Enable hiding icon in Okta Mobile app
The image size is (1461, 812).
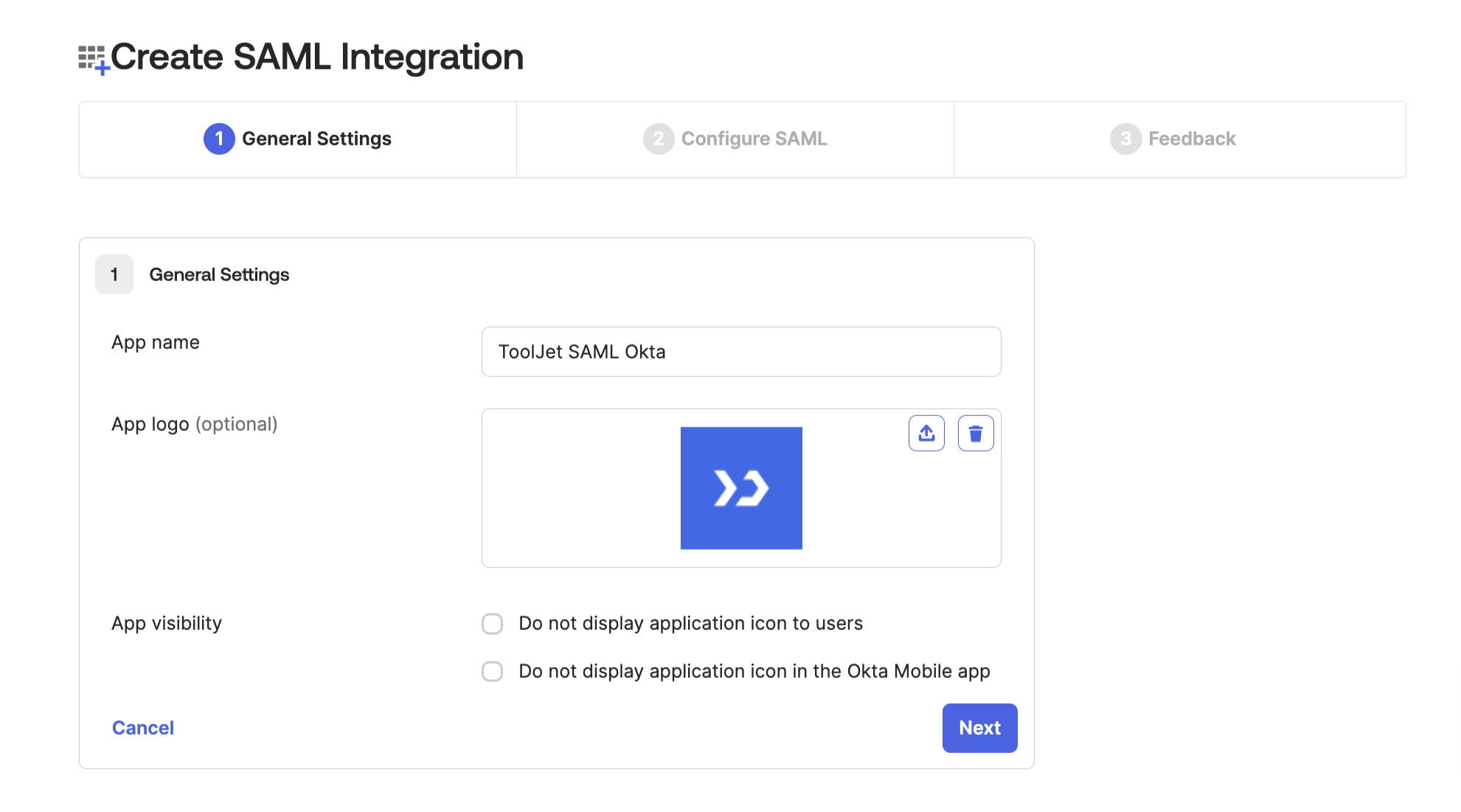click(493, 672)
